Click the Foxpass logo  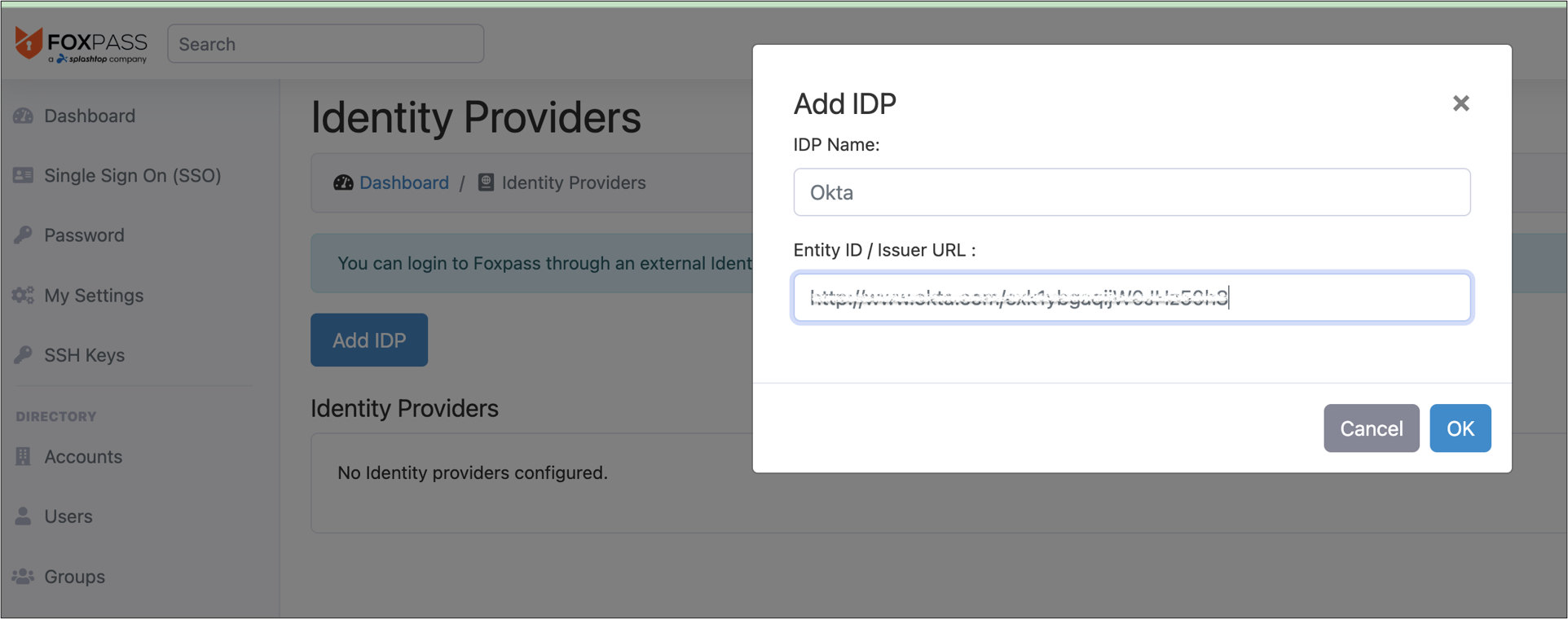pyautogui.click(x=81, y=45)
